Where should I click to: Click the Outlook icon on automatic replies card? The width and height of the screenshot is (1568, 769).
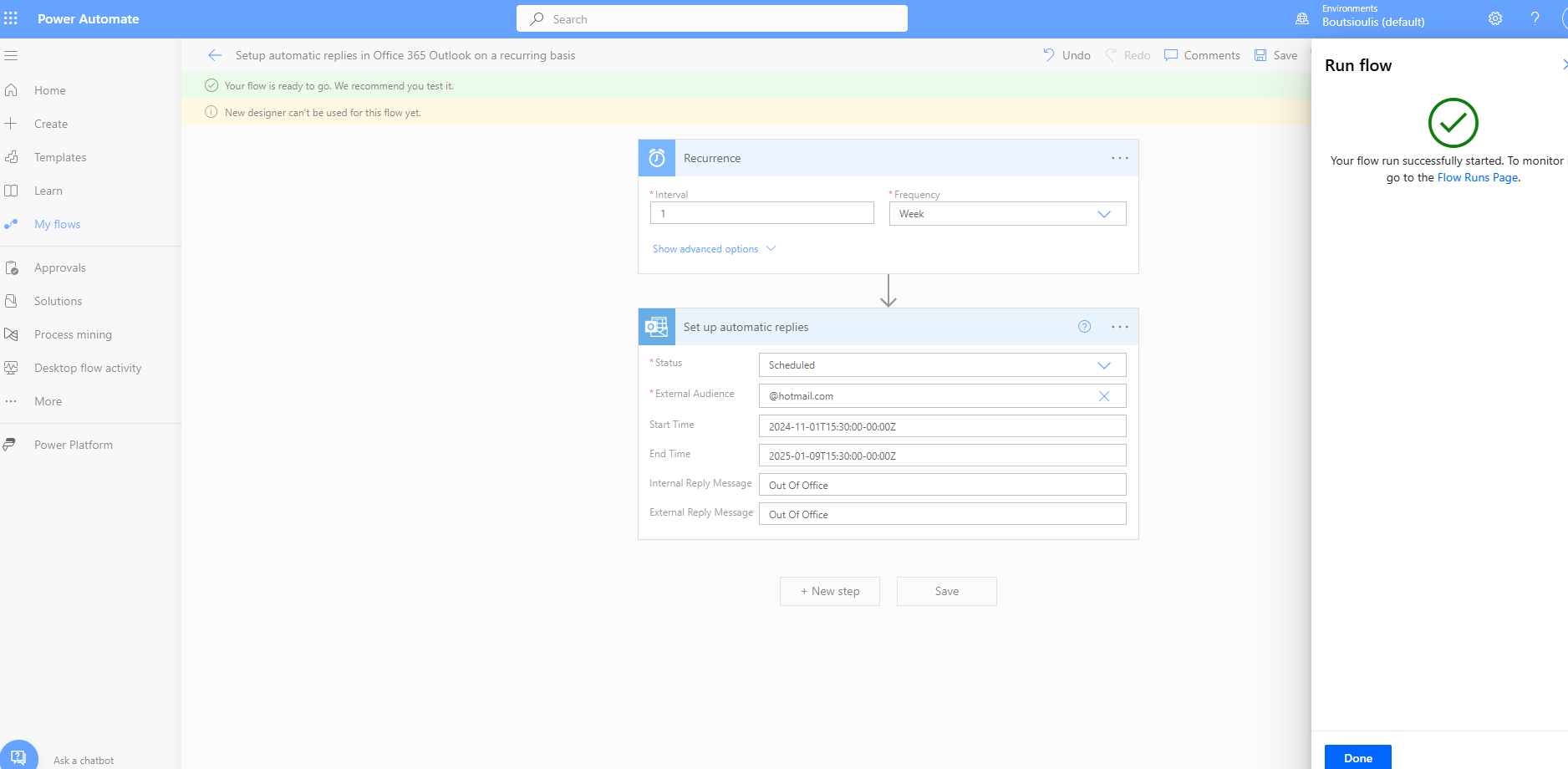(657, 327)
